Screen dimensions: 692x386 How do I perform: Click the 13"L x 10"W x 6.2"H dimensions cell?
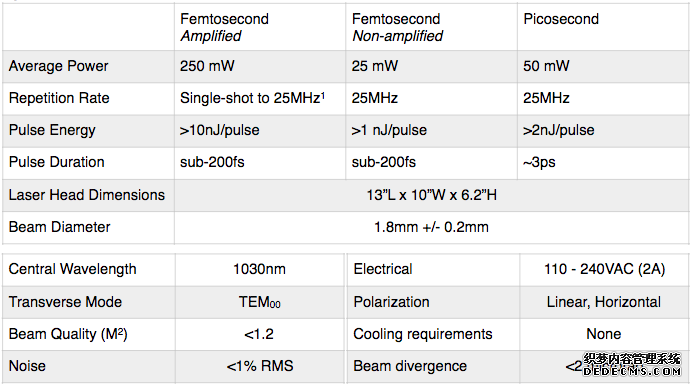(432, 195)
